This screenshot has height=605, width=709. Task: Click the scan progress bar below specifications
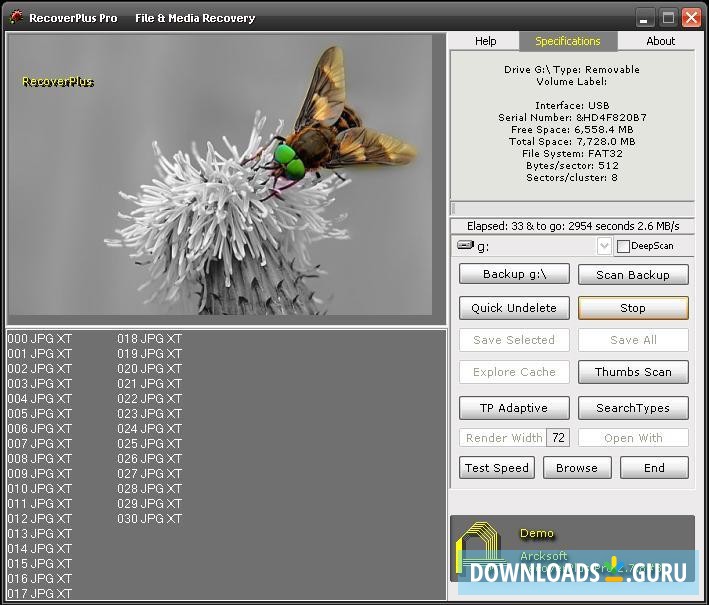point(572,208)
